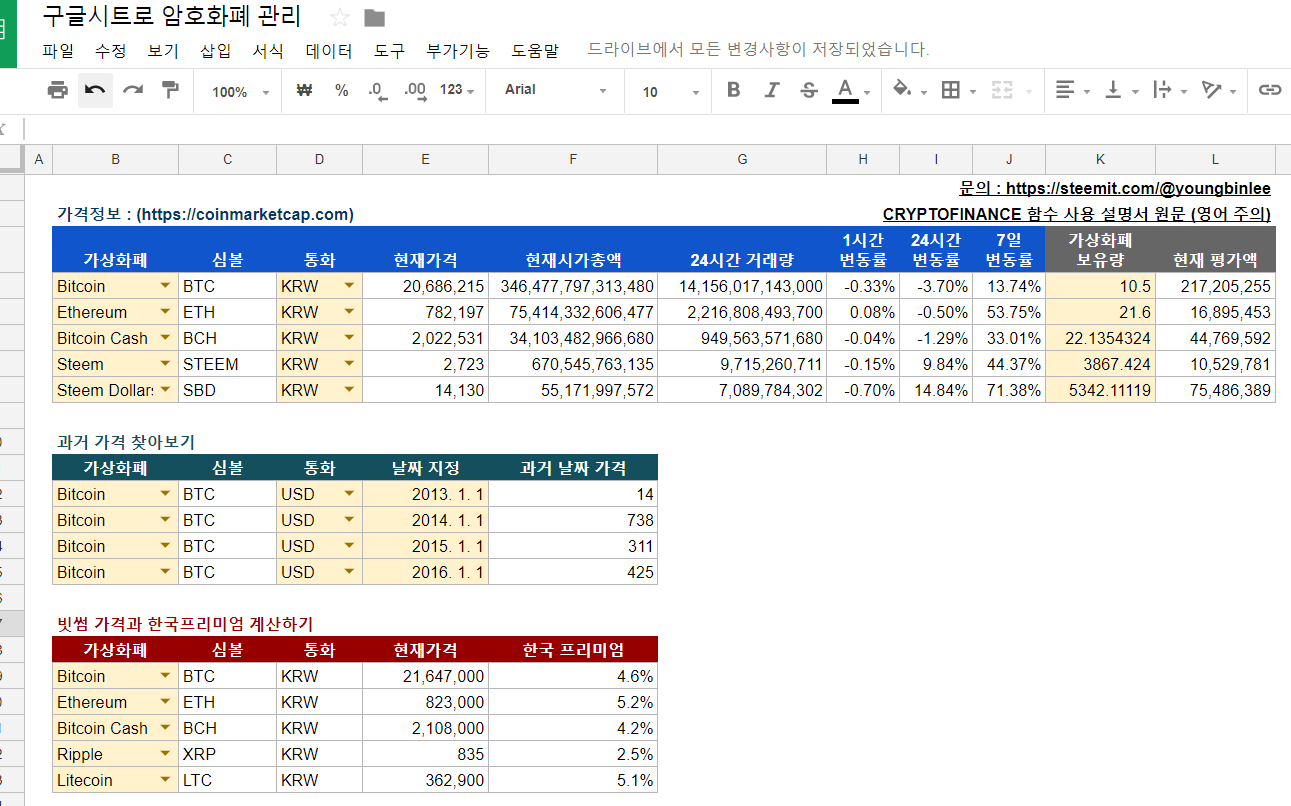Select the Korea premium cell 5.2%
This screenshot has height=806, width=1291.
coord(573,702)
